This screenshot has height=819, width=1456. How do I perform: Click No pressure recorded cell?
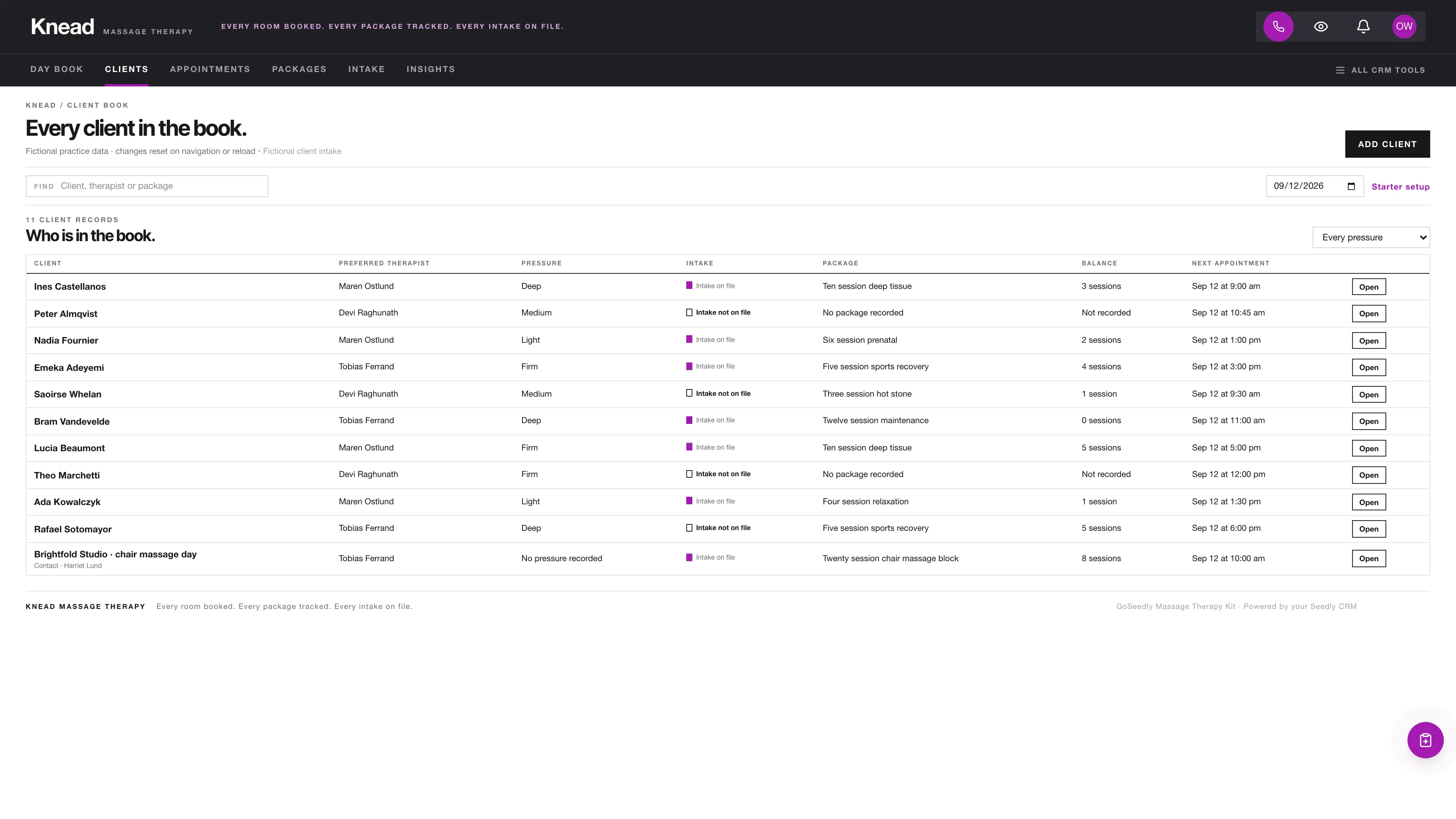tap(561, 559)
